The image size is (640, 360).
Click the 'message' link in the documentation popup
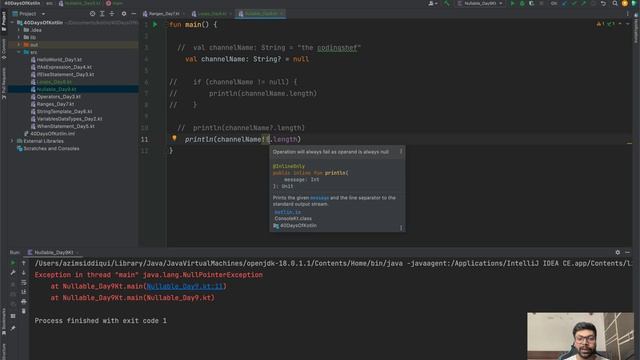click(319, 198)
